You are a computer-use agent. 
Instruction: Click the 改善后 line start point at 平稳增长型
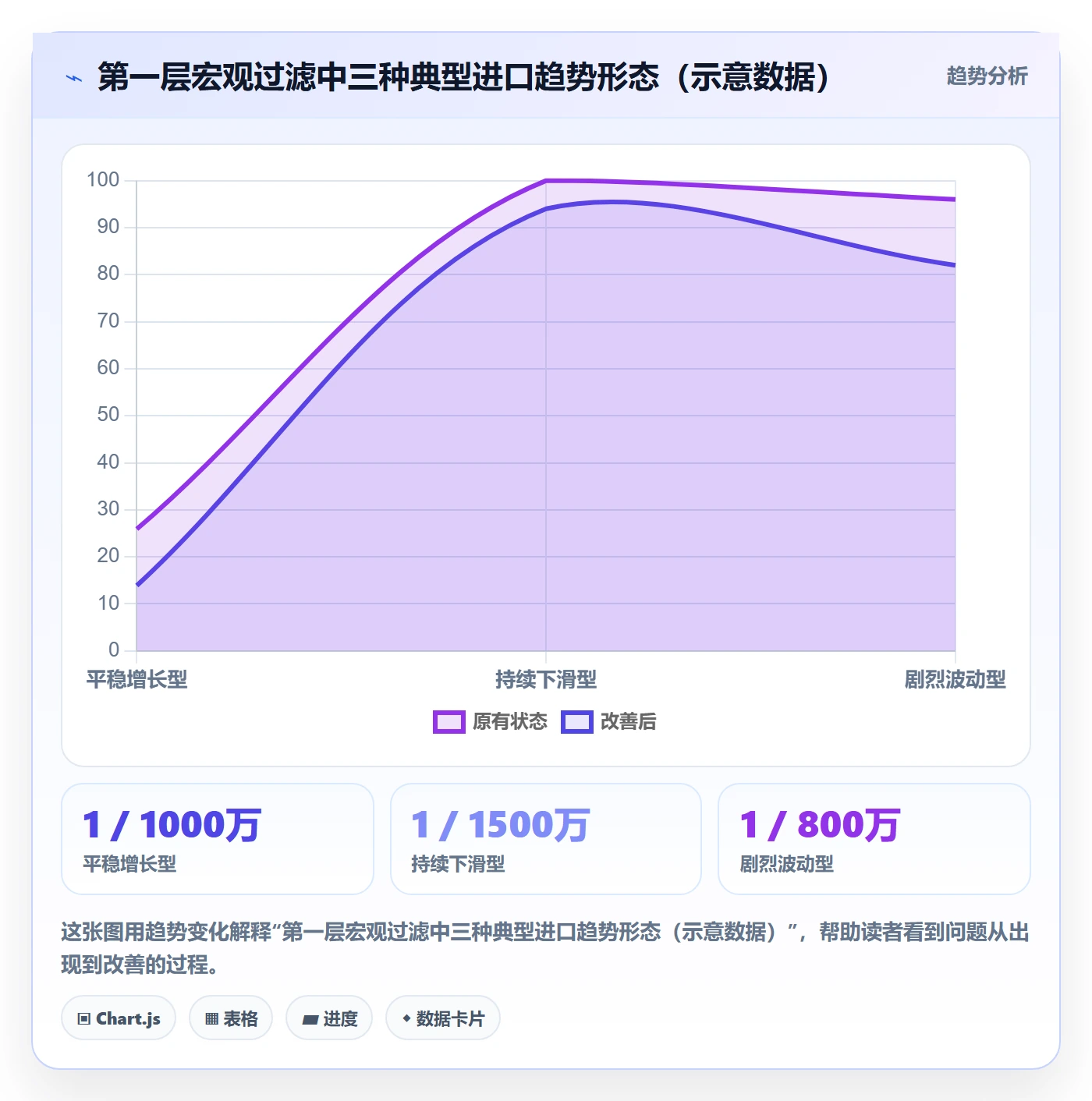137,585
